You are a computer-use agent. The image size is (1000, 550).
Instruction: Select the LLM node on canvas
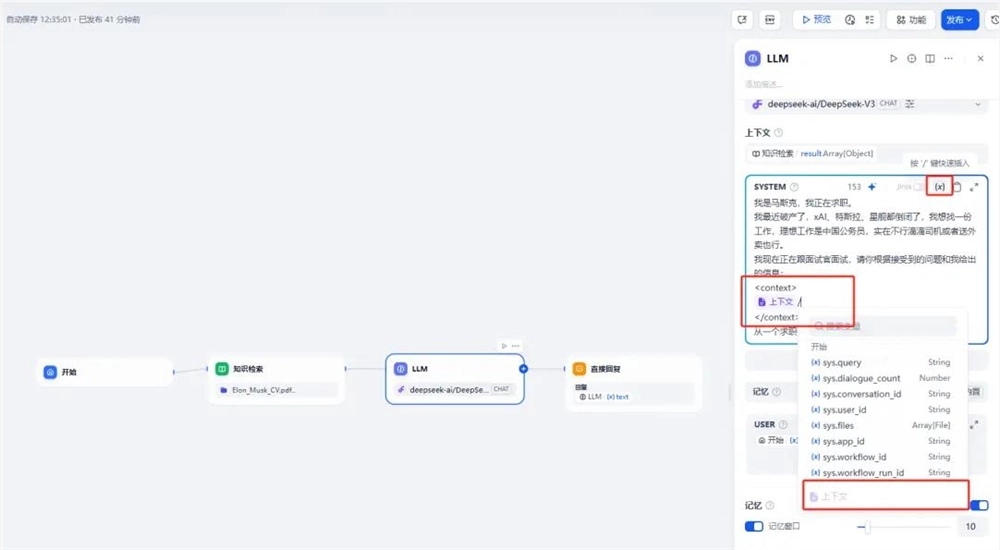[455, 379]
